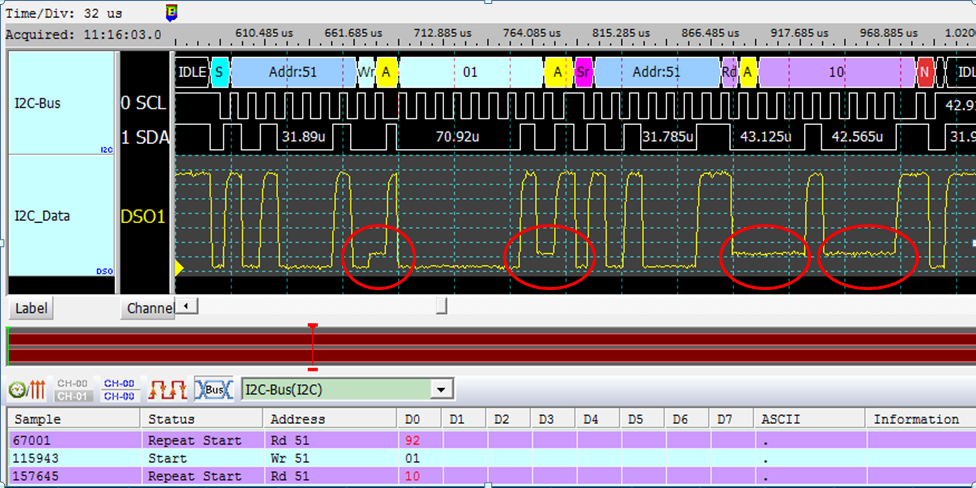This screenshot has width=976, height=488.
Task: Click the ACK segment after Rd
Action: 748,72
